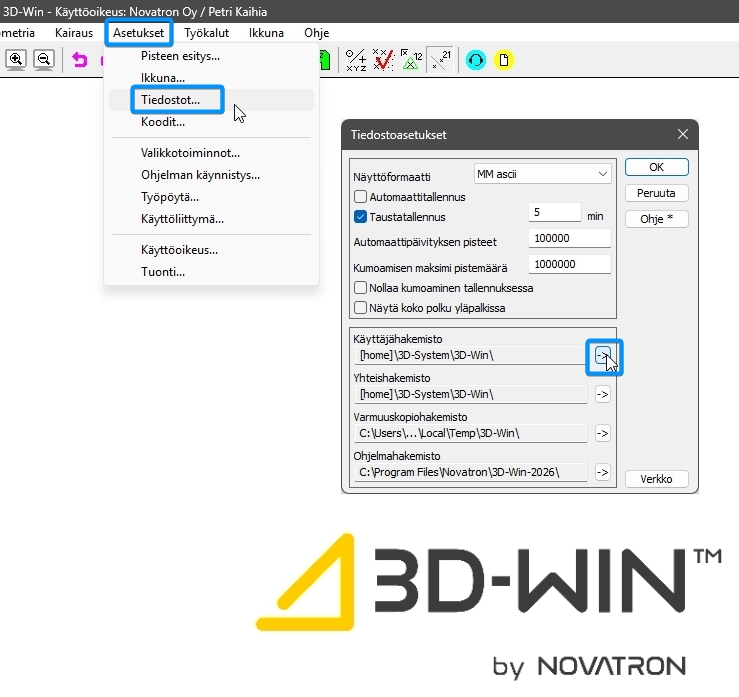Screen dimensions: 739x697
Task: Browse for Ohjelmahakemisto with arrow button
Action: (603, 472)
